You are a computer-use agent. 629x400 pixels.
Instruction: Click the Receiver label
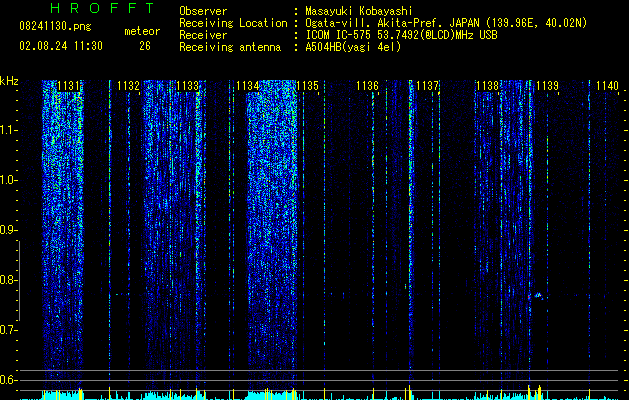pos(203,35)
